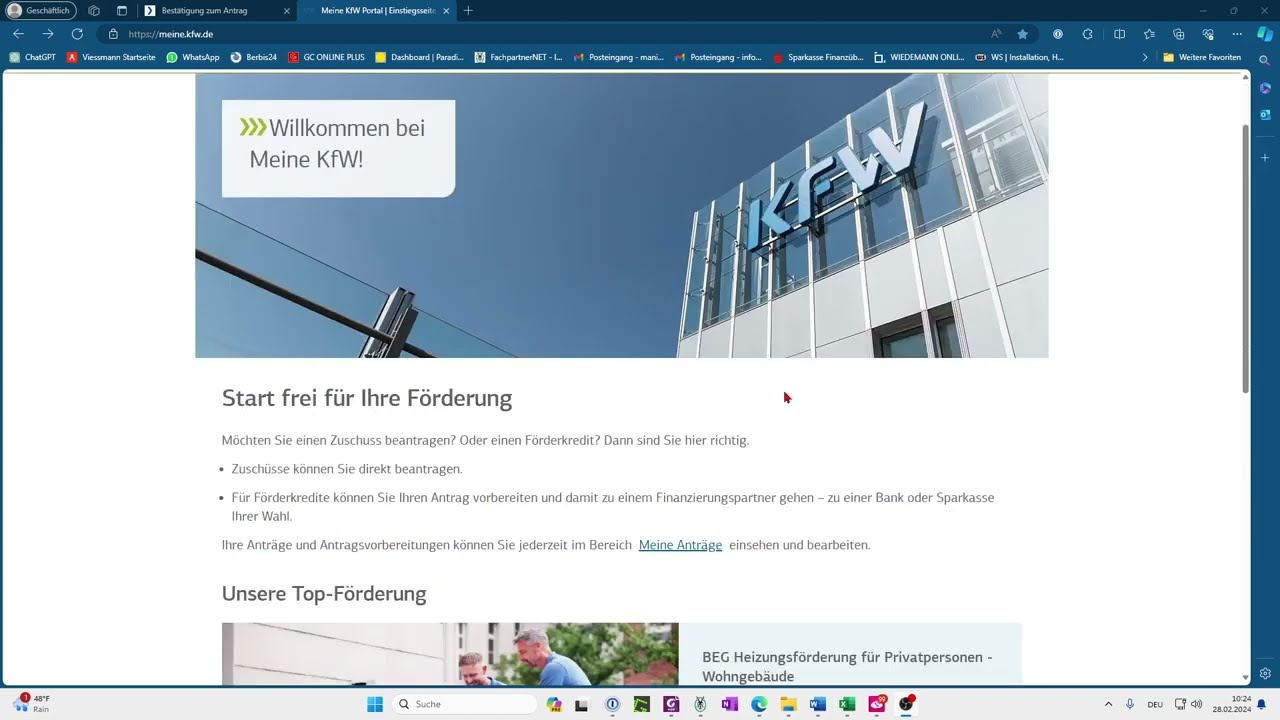Open the FachpartnerNET bookmark

(x=519, y=57)
